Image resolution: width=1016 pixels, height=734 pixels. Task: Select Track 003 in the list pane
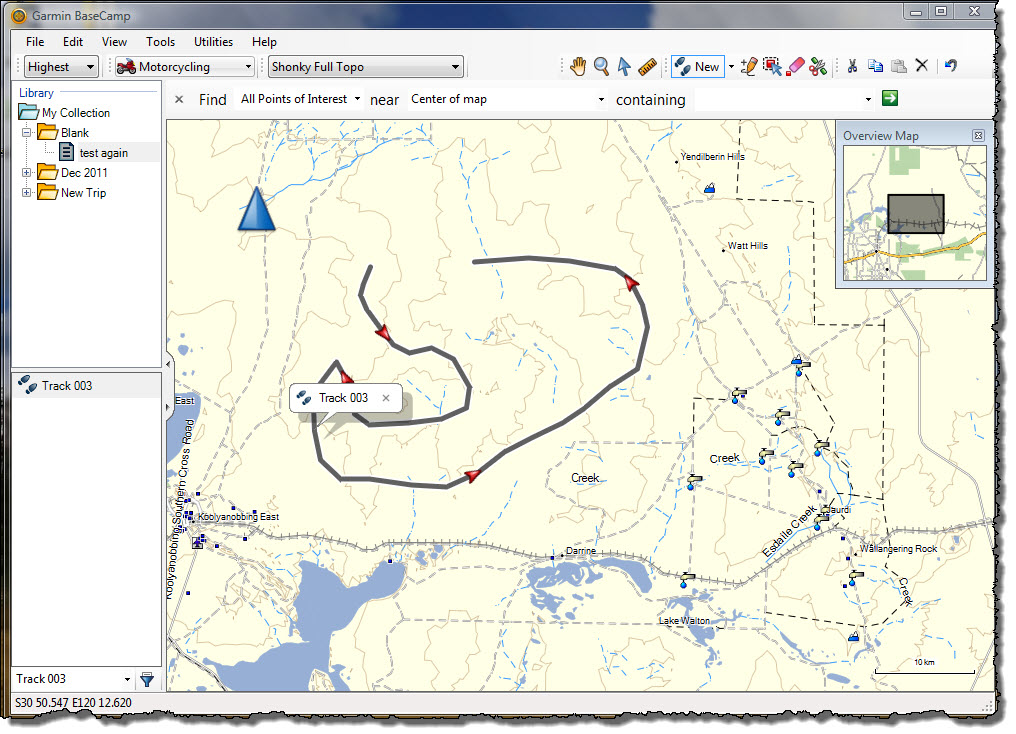[87, 385]
